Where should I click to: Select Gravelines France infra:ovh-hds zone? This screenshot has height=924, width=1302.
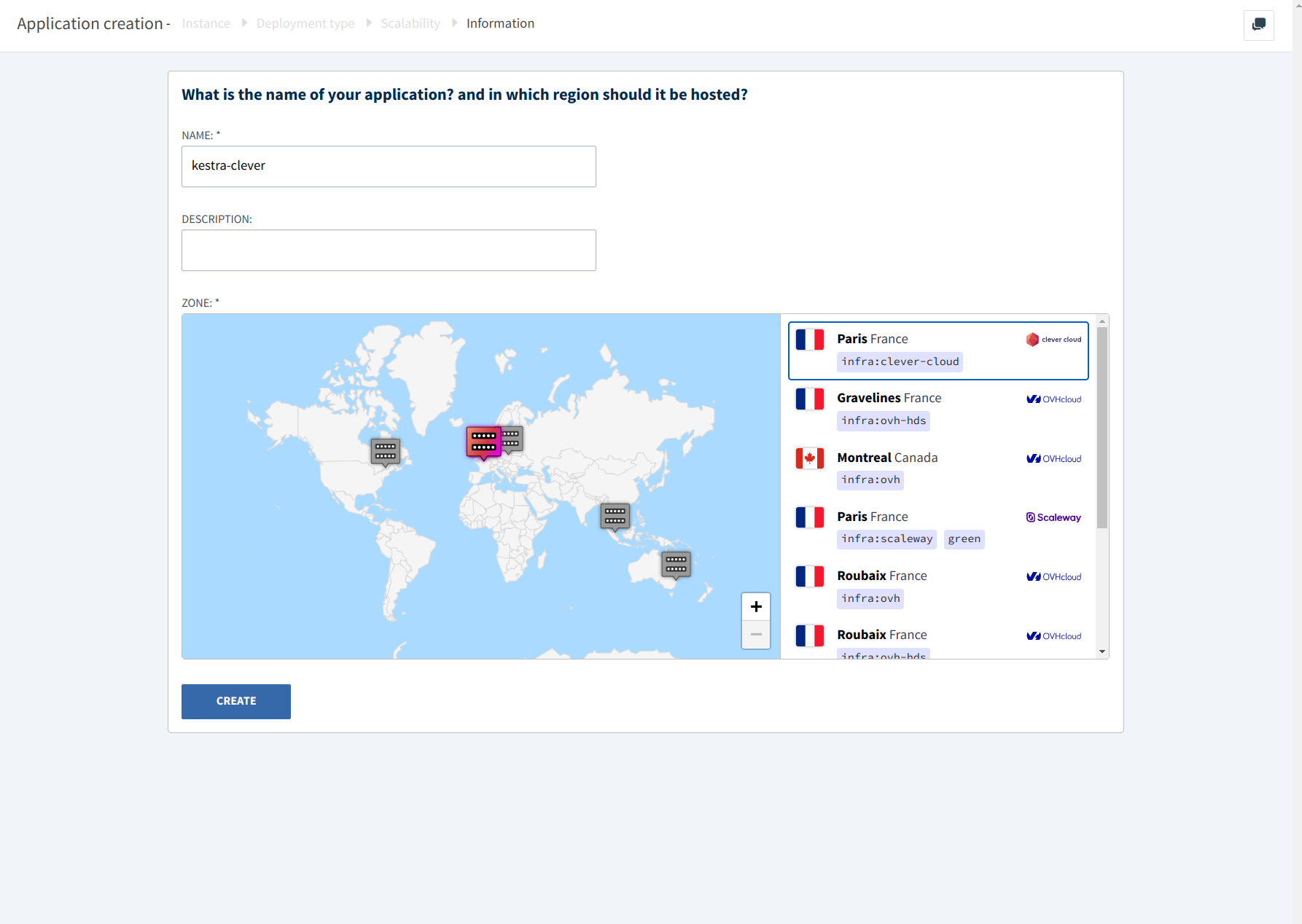click(937, 410)
